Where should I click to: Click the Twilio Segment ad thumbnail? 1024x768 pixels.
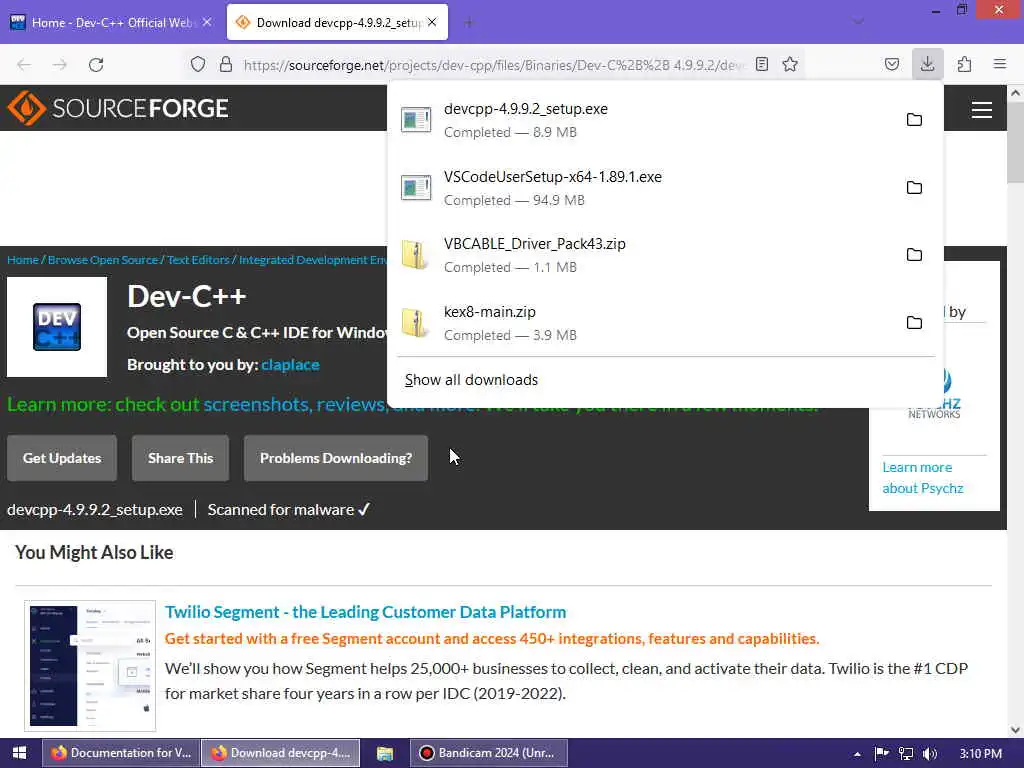click(x=90, y=666)
